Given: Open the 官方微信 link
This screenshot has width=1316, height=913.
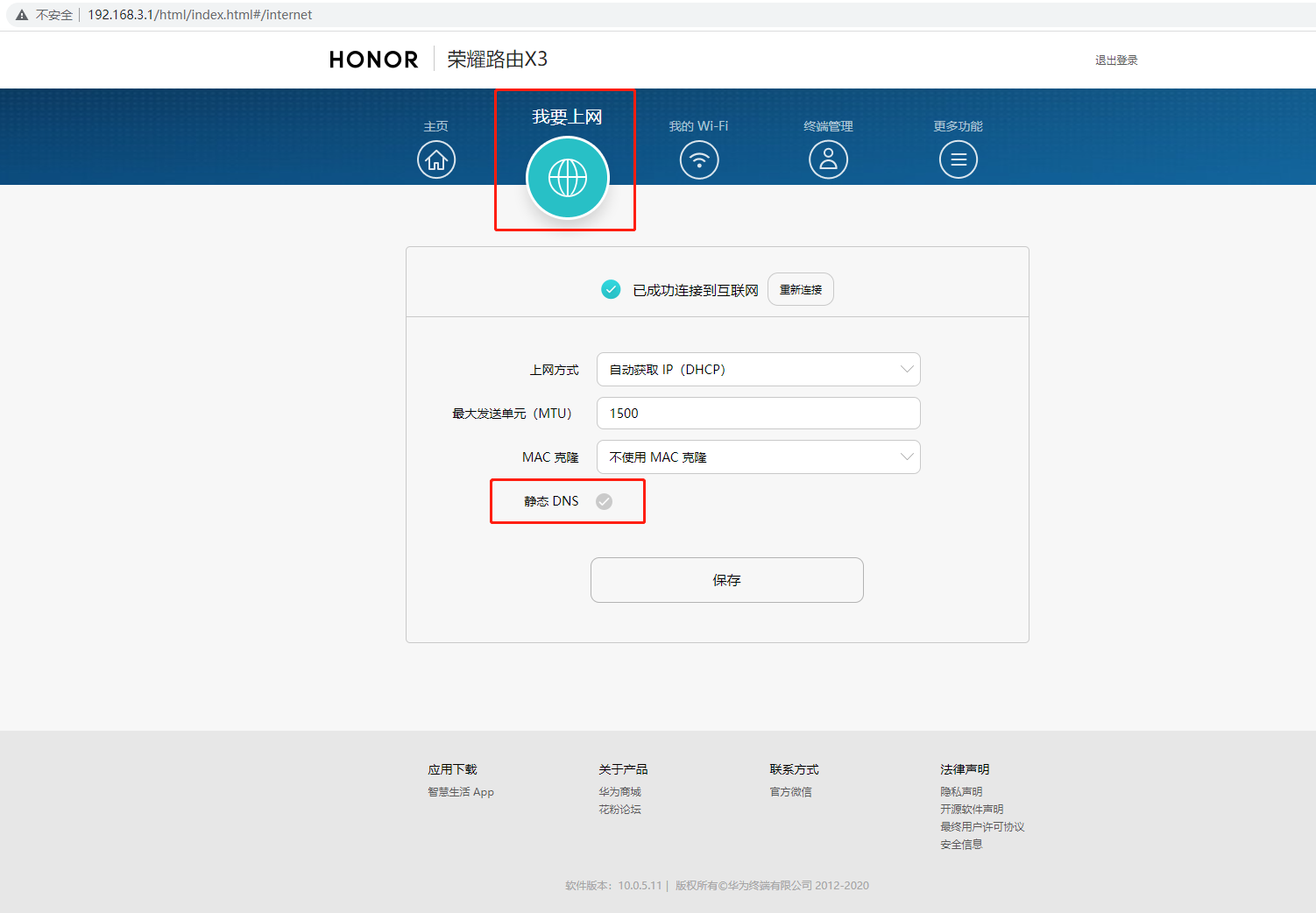Looking at the screenshot, I should tap(791, 792).
